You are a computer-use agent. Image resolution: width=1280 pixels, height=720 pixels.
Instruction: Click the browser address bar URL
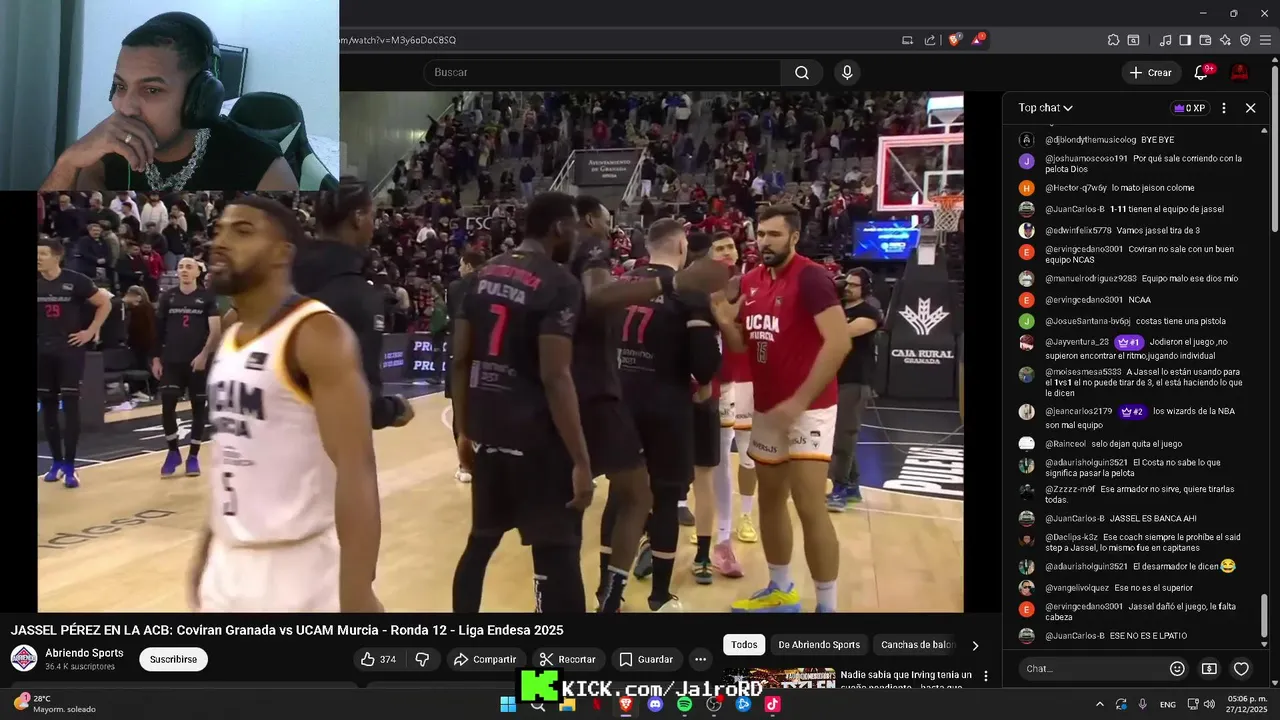coord(398,40)
